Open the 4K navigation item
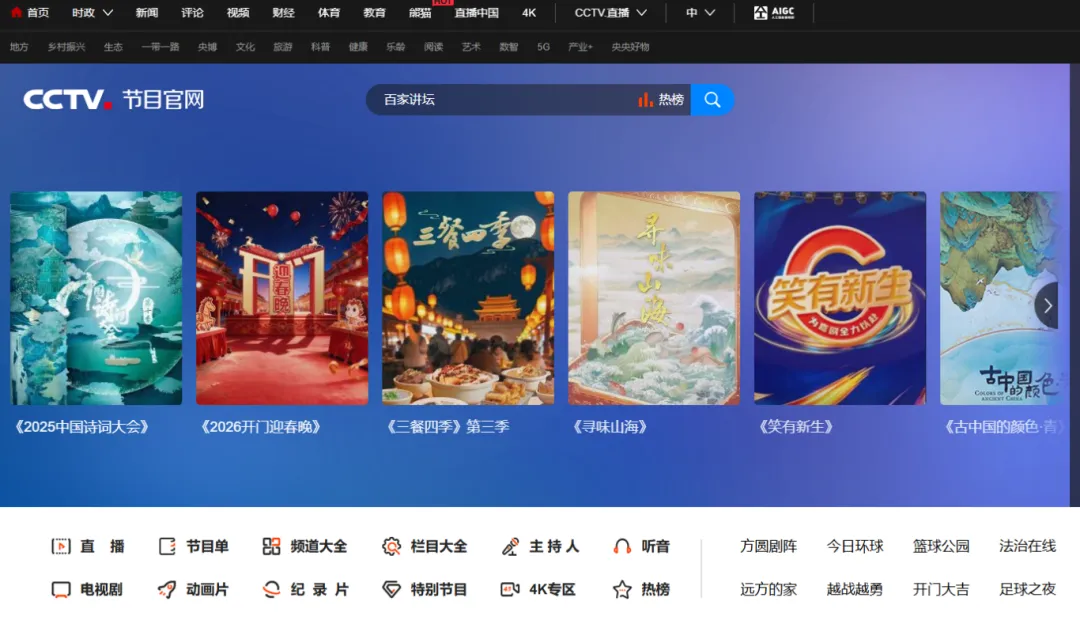Image resolution: width=1080 pixels, height=624 pixels. [x=529, y=12]
